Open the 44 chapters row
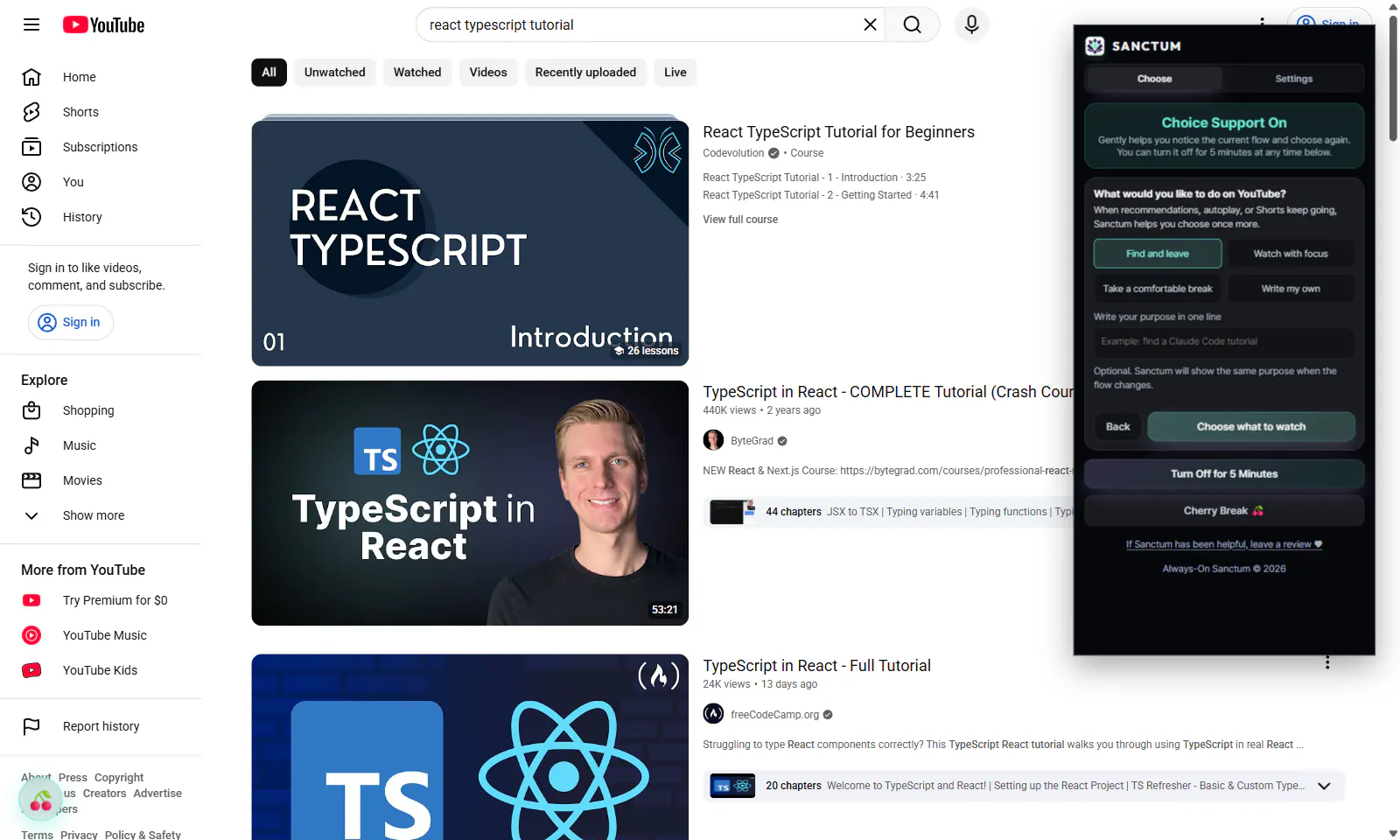The height and width of the screenshot is (840, 1400). point(889,512)
